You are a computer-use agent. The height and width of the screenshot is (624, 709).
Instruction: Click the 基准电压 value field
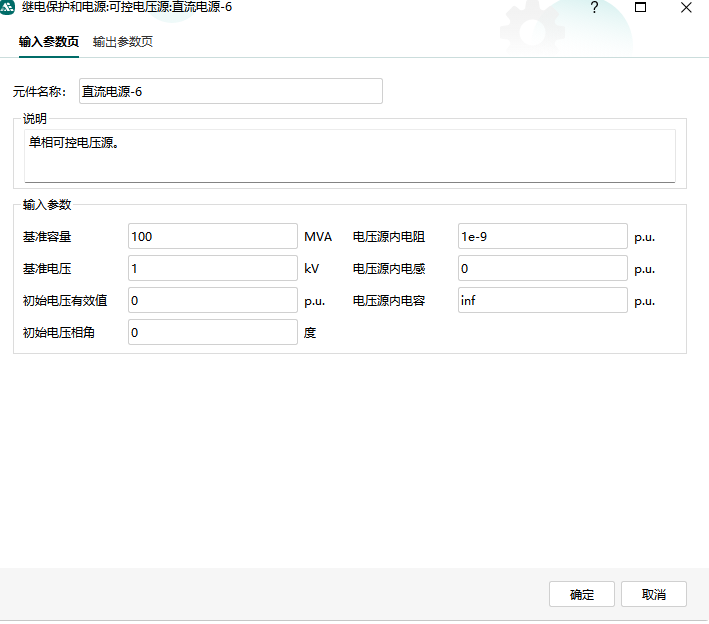click(x=212, y=269)
